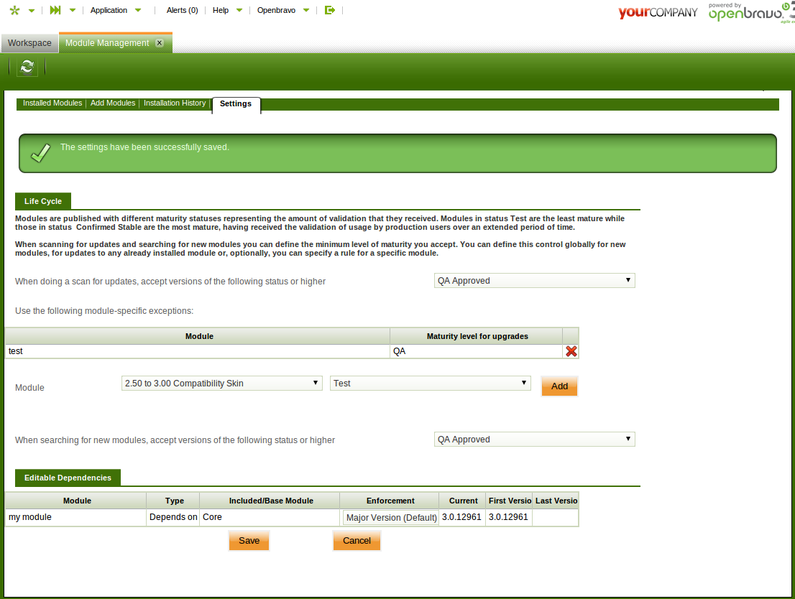Open the scan-for-updates maturity status dropdown
795x599 pixels.
534,281
